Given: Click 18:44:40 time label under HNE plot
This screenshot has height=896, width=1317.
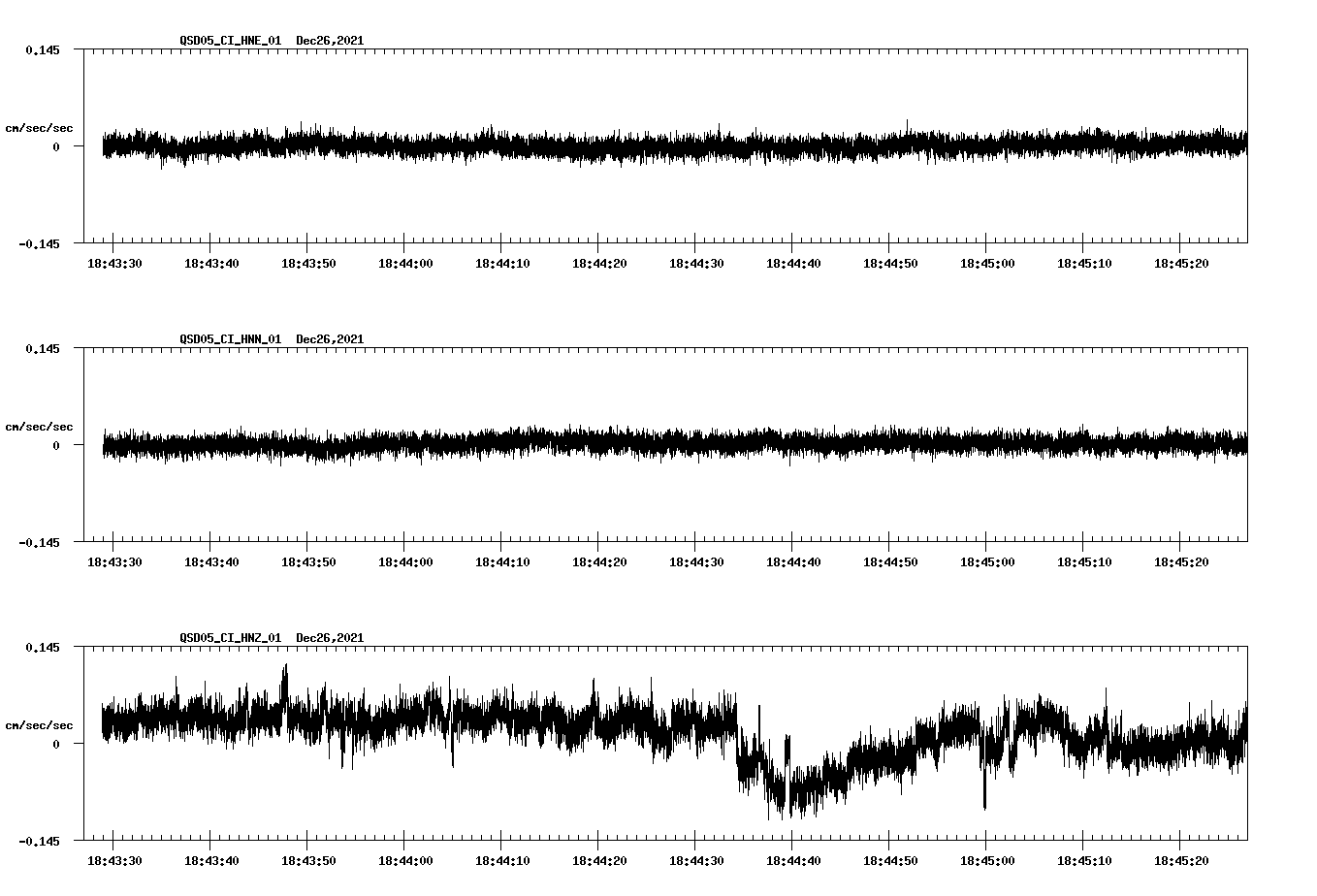Looking at the screenshot, I should 793,264.
